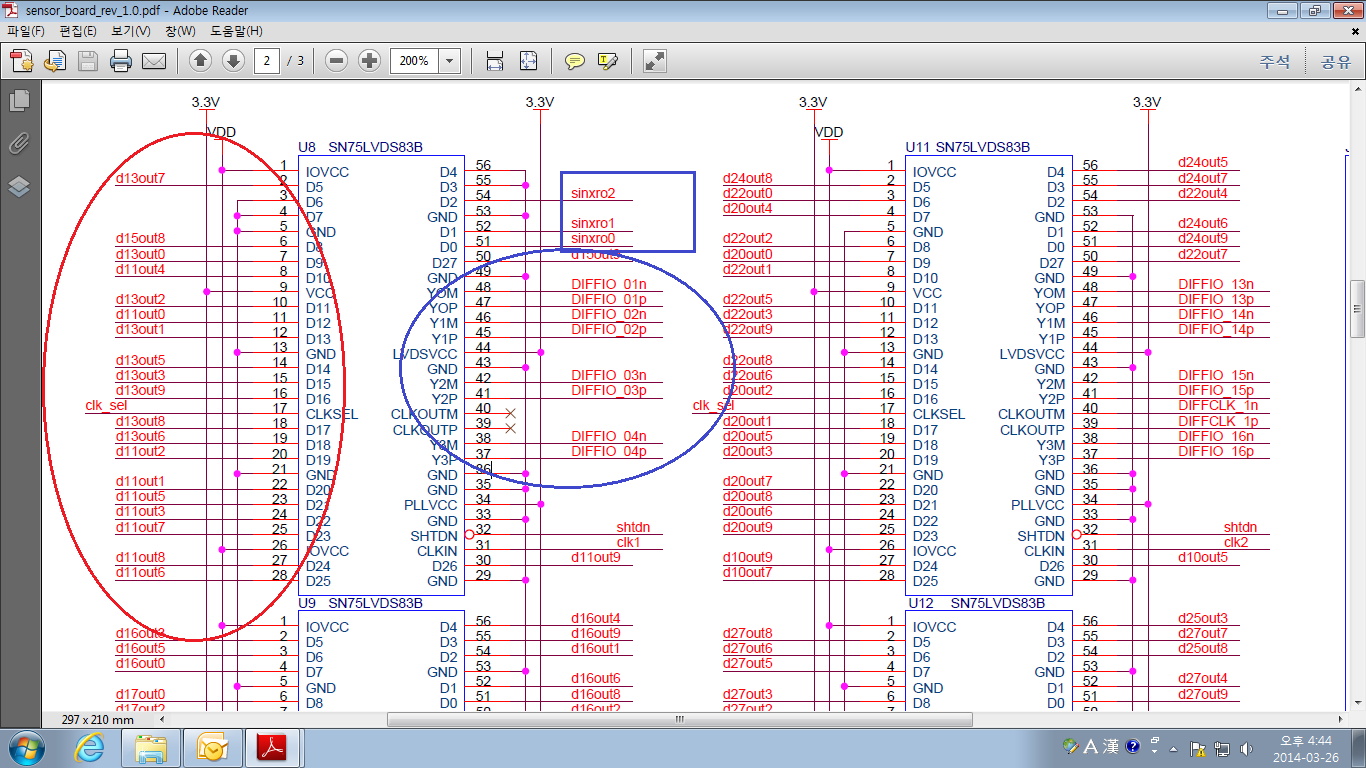Click the 297 x 210 mm page size label
Screen dimensions: 1366x768
(97, 720)
